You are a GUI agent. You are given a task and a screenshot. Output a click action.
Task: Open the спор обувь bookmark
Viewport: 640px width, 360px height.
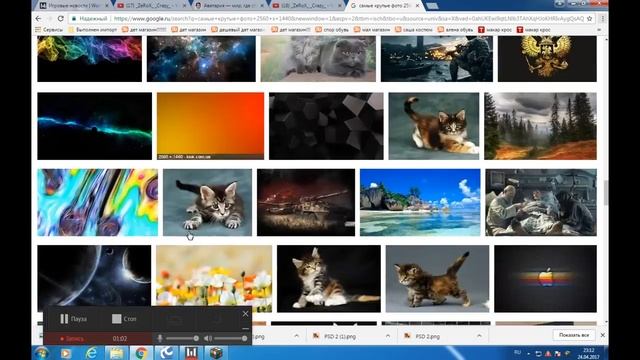click(333, 29)
